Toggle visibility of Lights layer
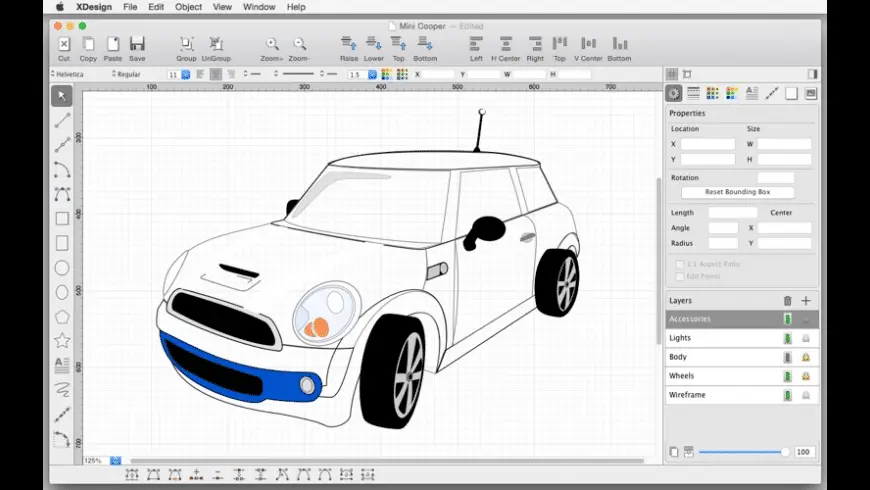 click(x=787, y=338)
